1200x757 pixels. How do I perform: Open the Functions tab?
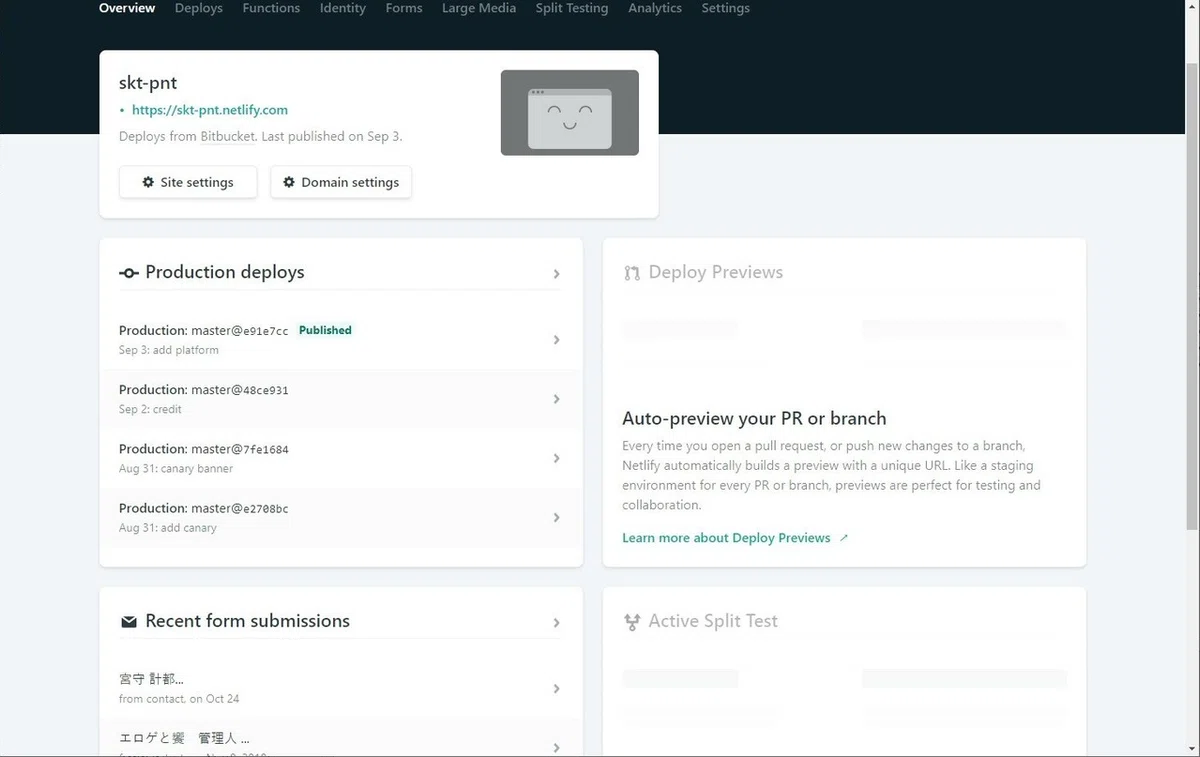tap(271, 8)
